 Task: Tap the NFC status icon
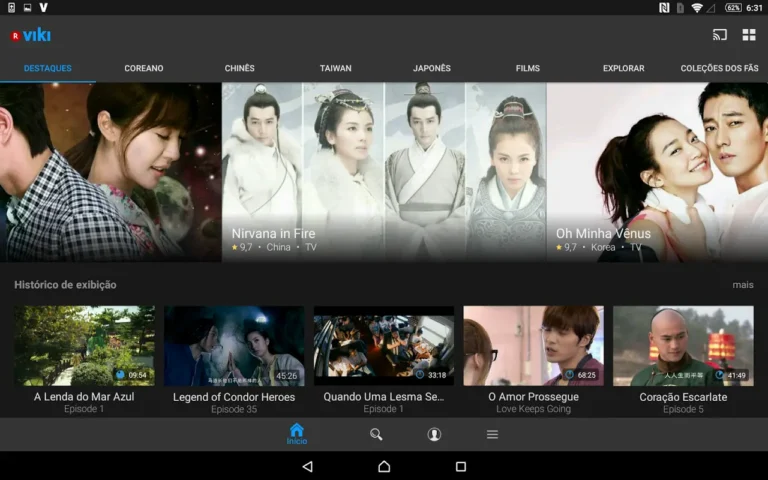point(664,7)
